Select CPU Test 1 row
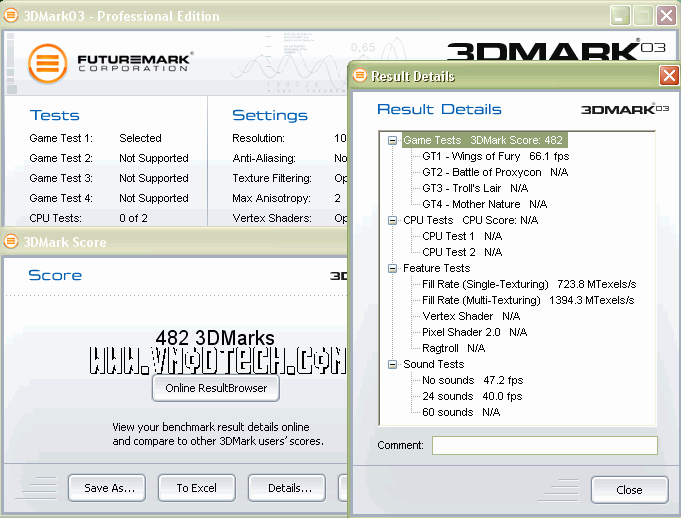Viewport: 681px width, 519px height. click(x=462, y=236)
